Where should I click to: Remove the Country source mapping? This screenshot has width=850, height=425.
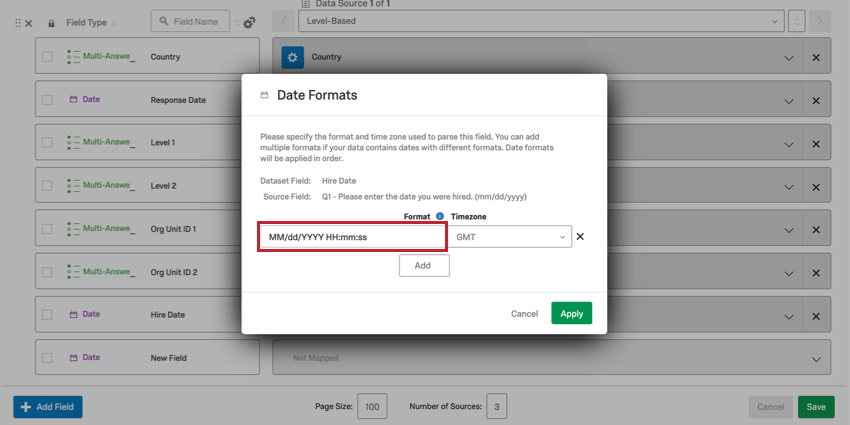click(x=816, y=57)
